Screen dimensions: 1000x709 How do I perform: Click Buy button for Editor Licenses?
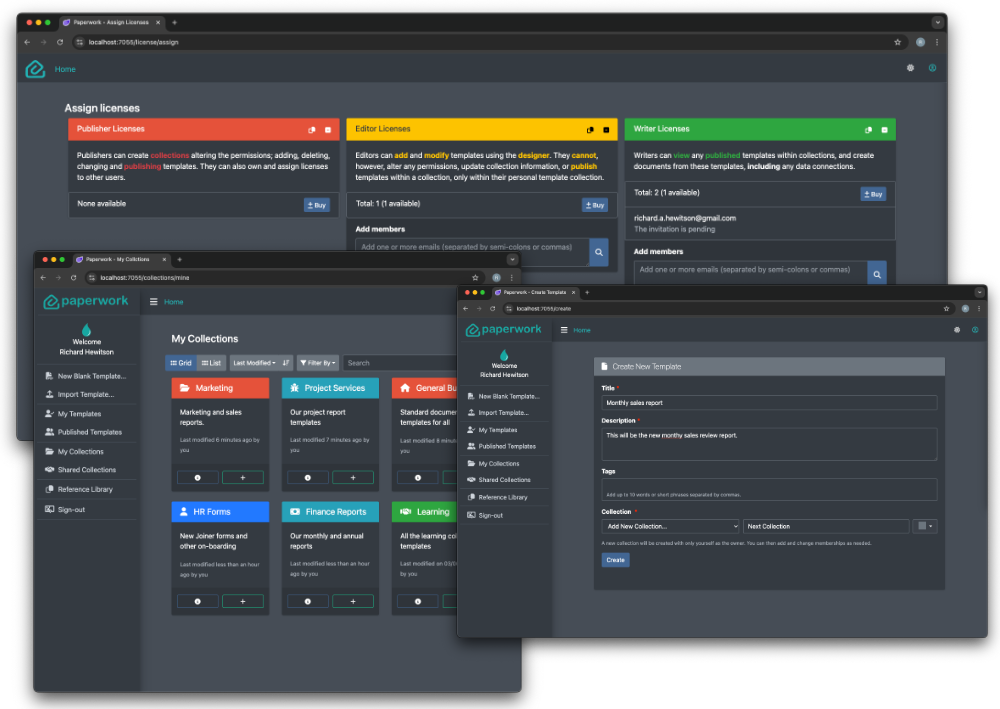[x=595, y=205]
